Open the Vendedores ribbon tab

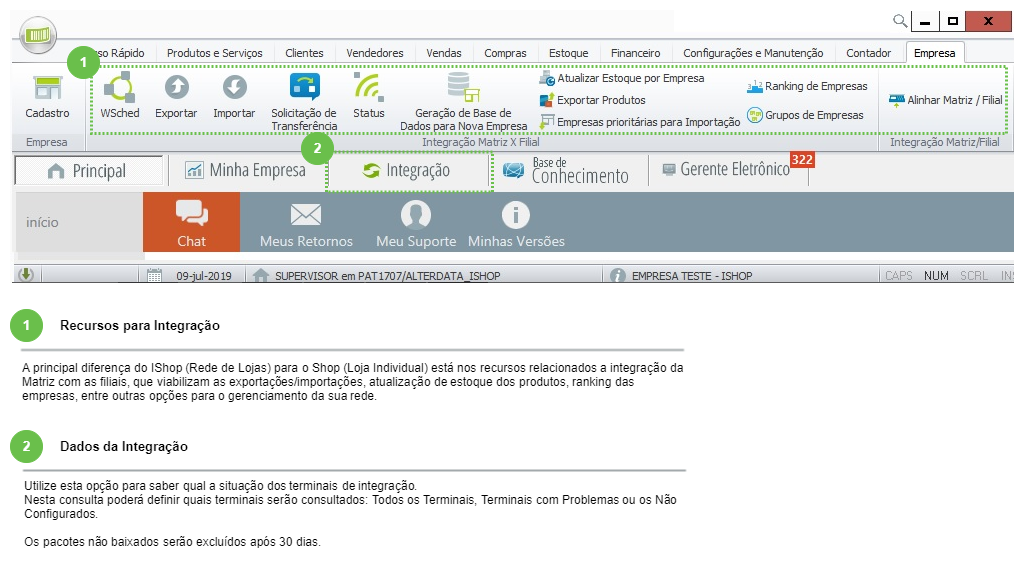[x=375, y=53]
